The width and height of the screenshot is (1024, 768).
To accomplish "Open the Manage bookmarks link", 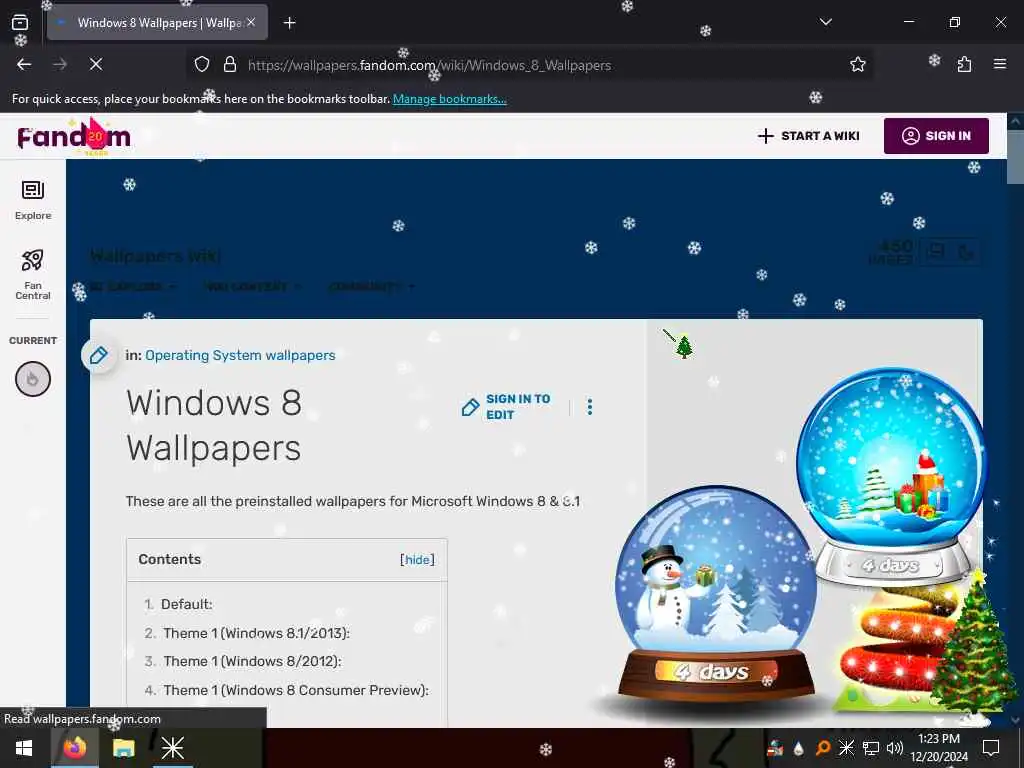I will (449, 99).
